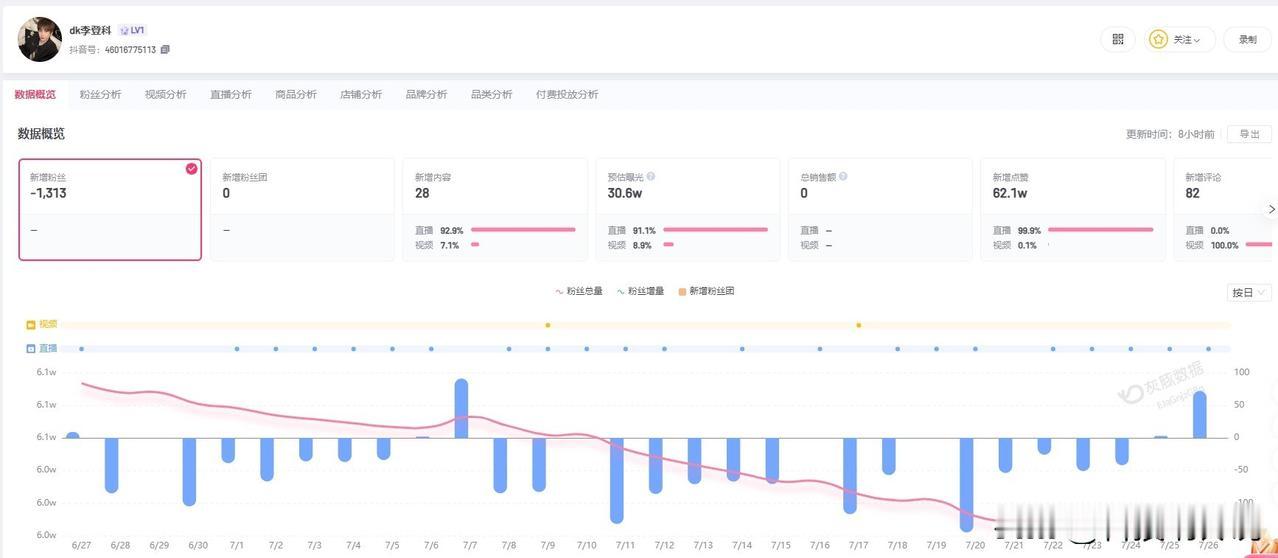
Task: Click the -1,313 new followers value
Action: [48, 193]
